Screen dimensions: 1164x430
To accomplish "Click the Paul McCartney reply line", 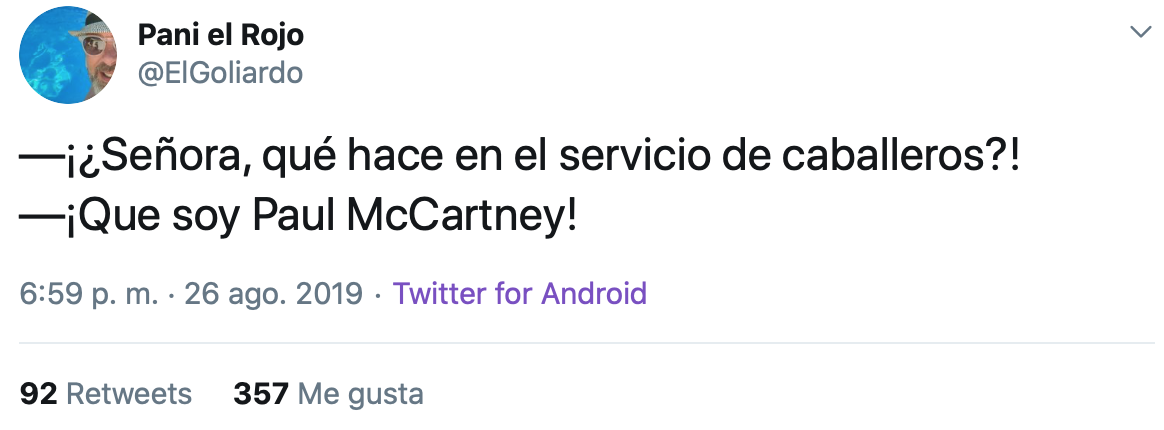I will click(299, 217).
